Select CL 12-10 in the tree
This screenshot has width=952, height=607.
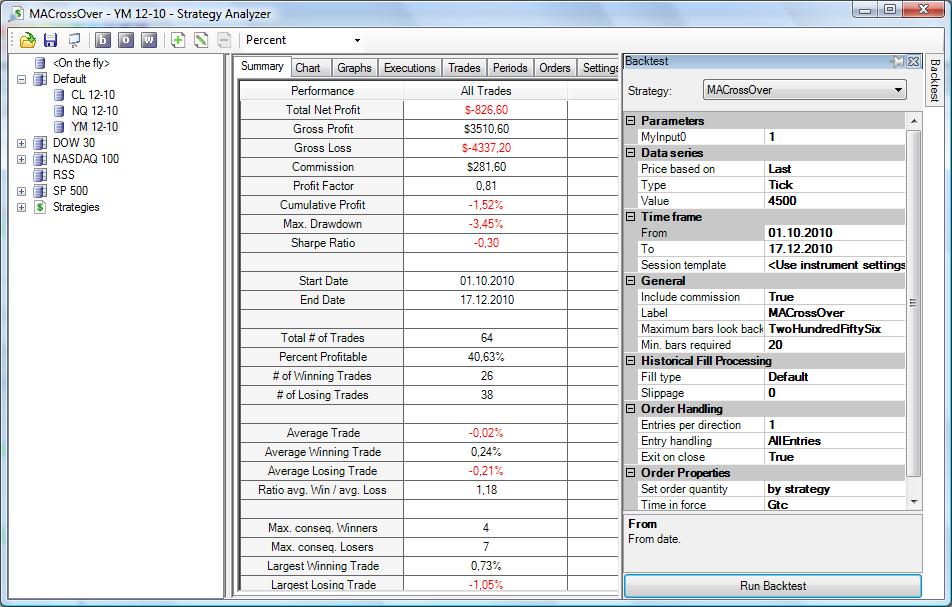coord(92,95)
